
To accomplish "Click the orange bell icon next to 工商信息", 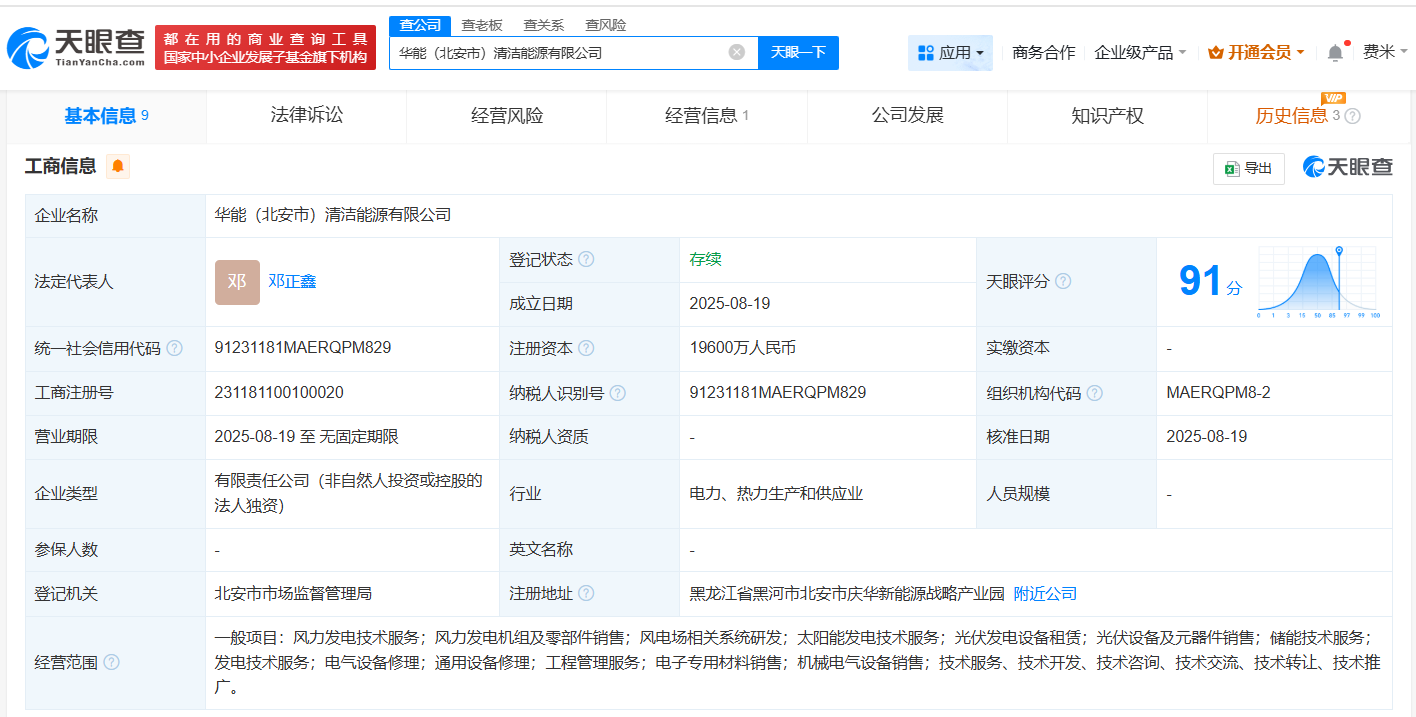I will (117, 169).
